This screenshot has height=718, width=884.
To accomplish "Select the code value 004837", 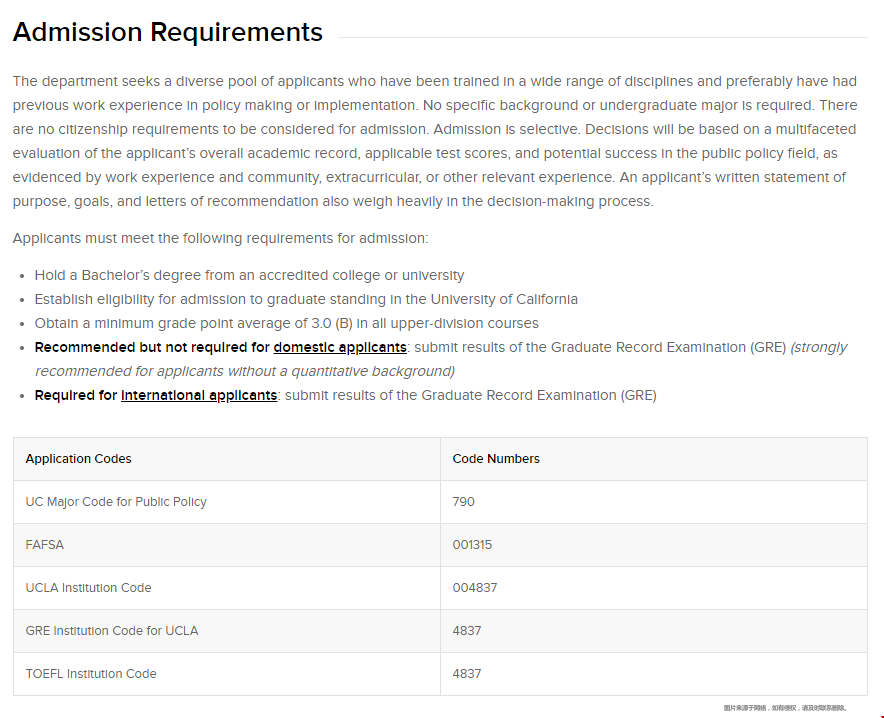I will (x=475, y=587).
